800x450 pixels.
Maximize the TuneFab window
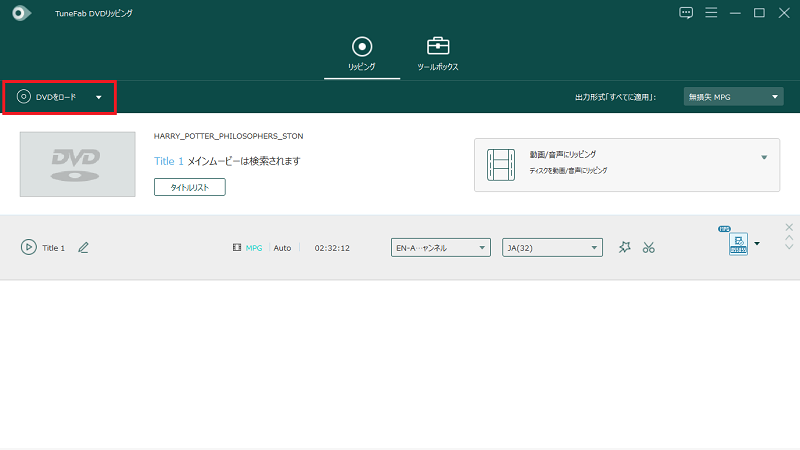coord(759,13)
